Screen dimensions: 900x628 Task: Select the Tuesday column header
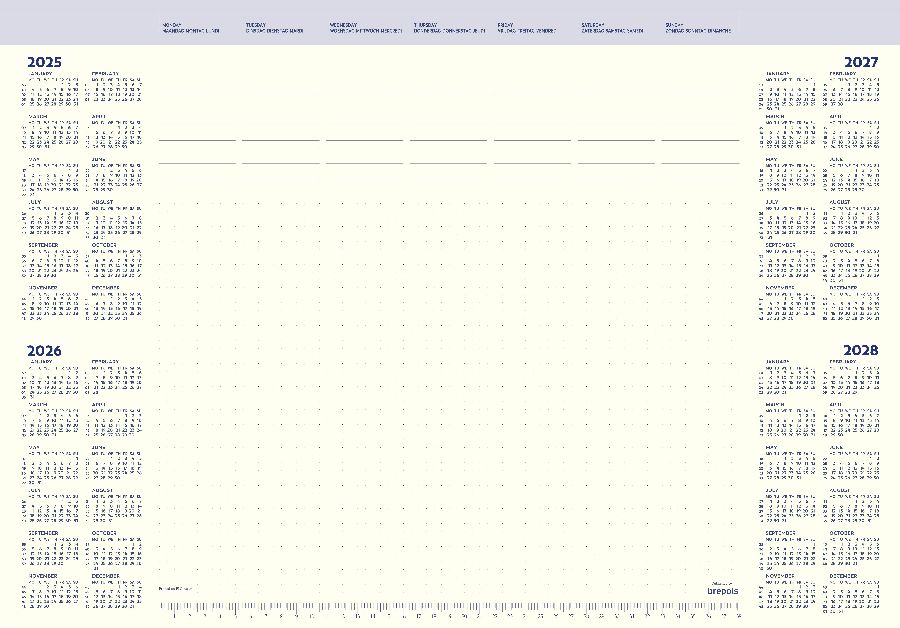tap(274, 28)
